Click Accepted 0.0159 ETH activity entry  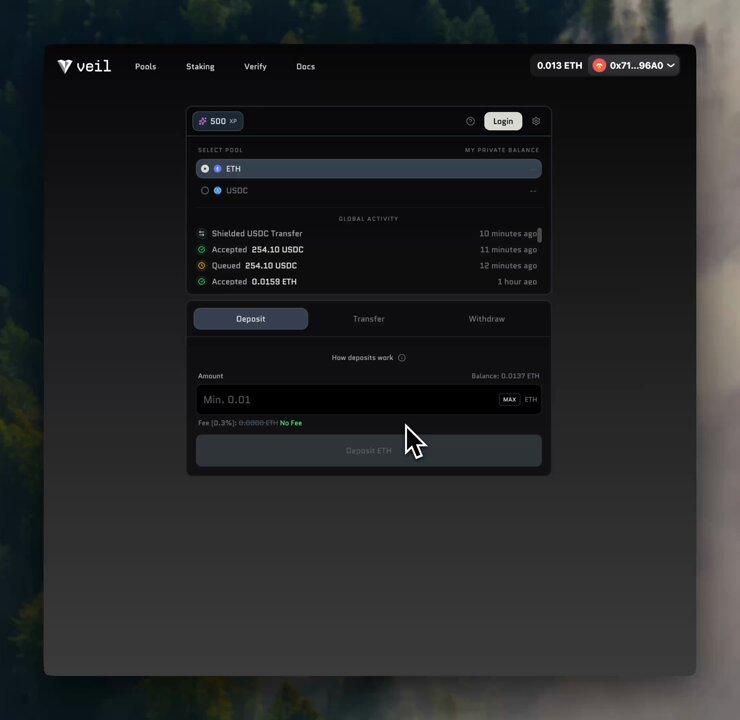(367, 282)
